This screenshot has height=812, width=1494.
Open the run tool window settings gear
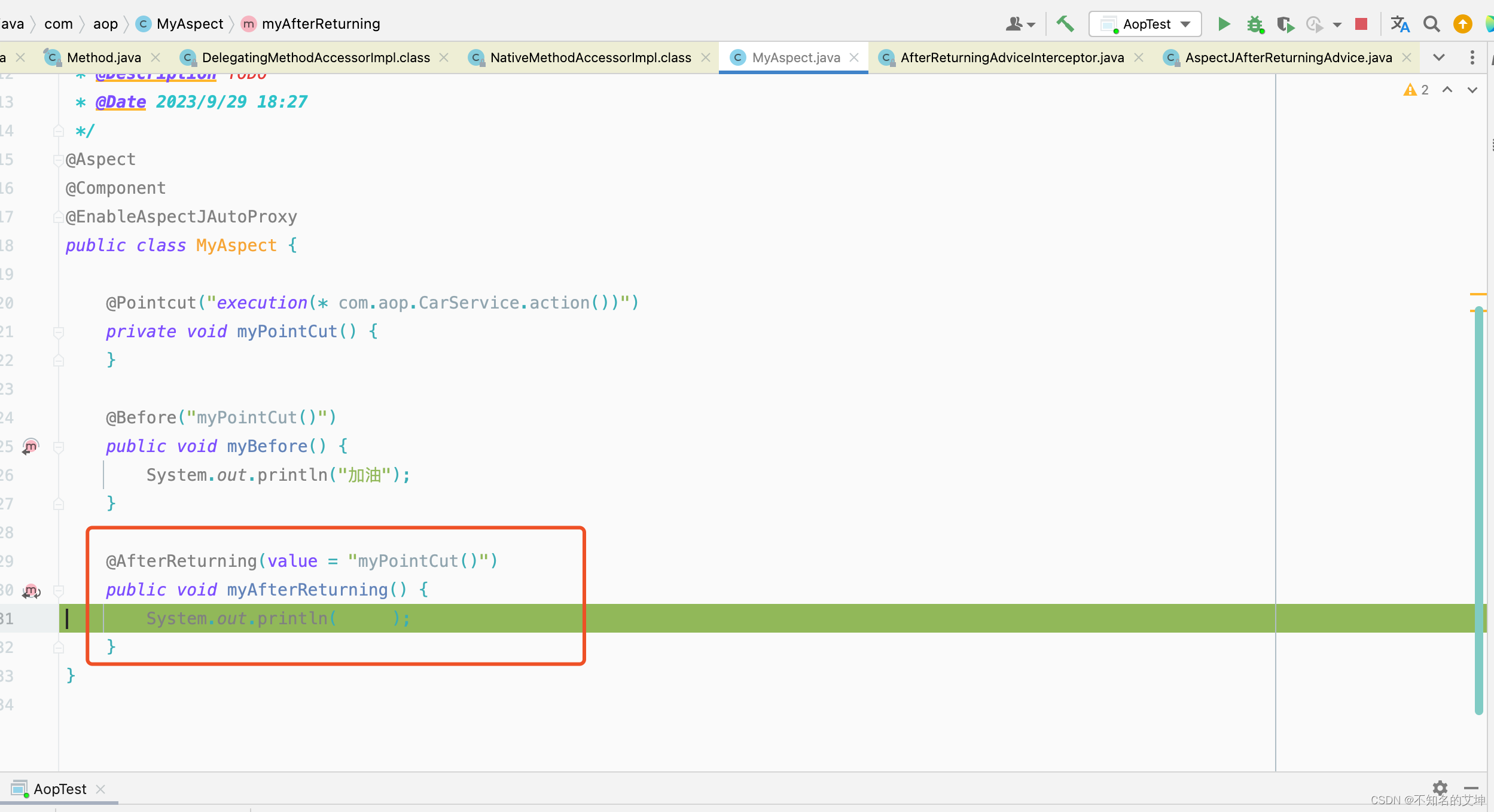pyautogui.click(x=1440, y=788)
